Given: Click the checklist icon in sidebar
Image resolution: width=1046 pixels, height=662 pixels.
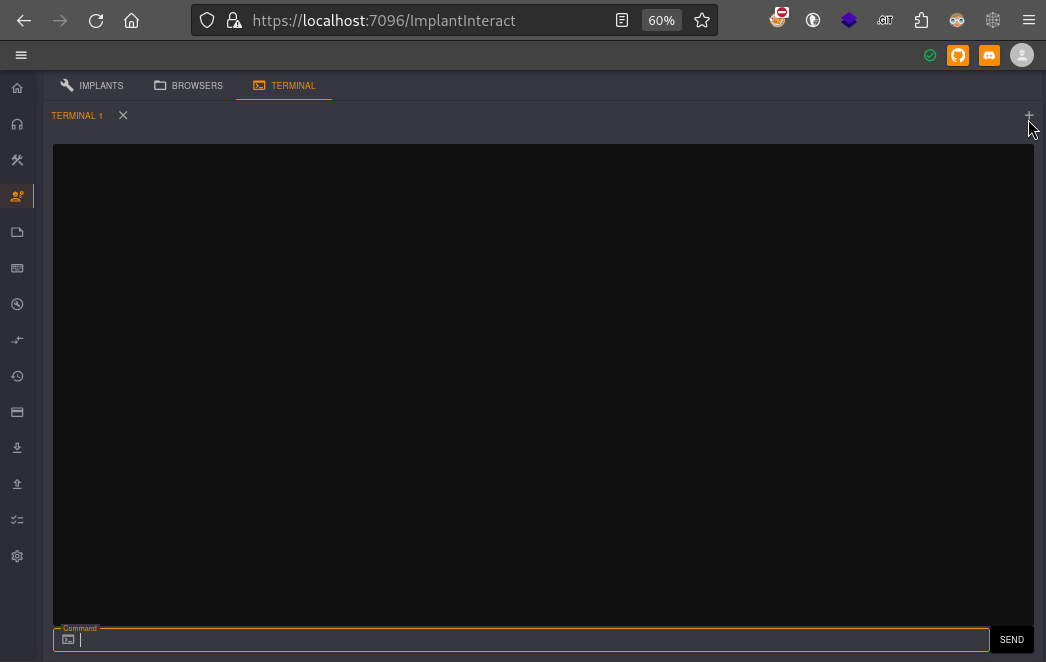Looking at the screenshot, I should 17,520.
